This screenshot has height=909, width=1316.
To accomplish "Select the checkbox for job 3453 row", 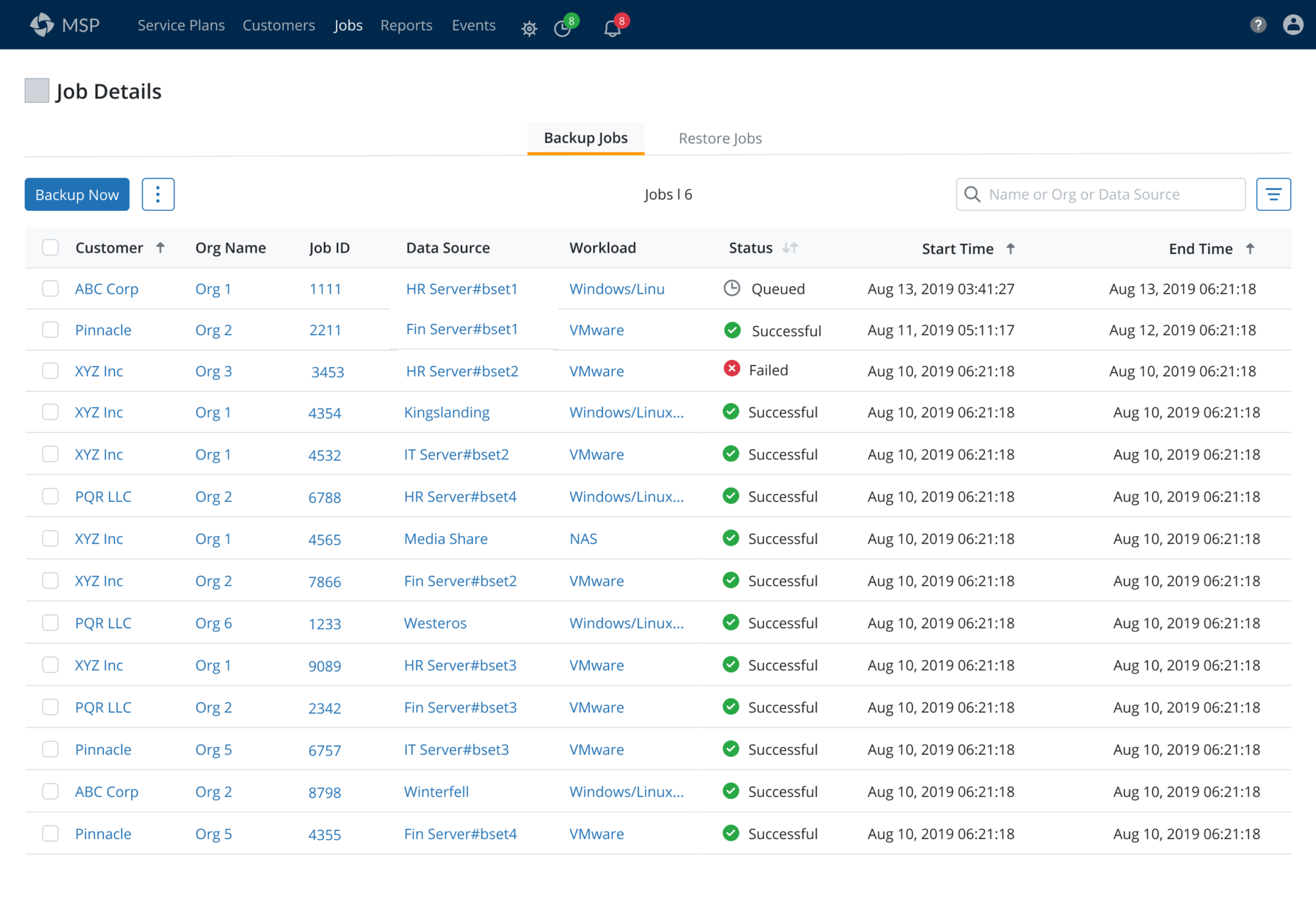I will [x=50, y=371].
